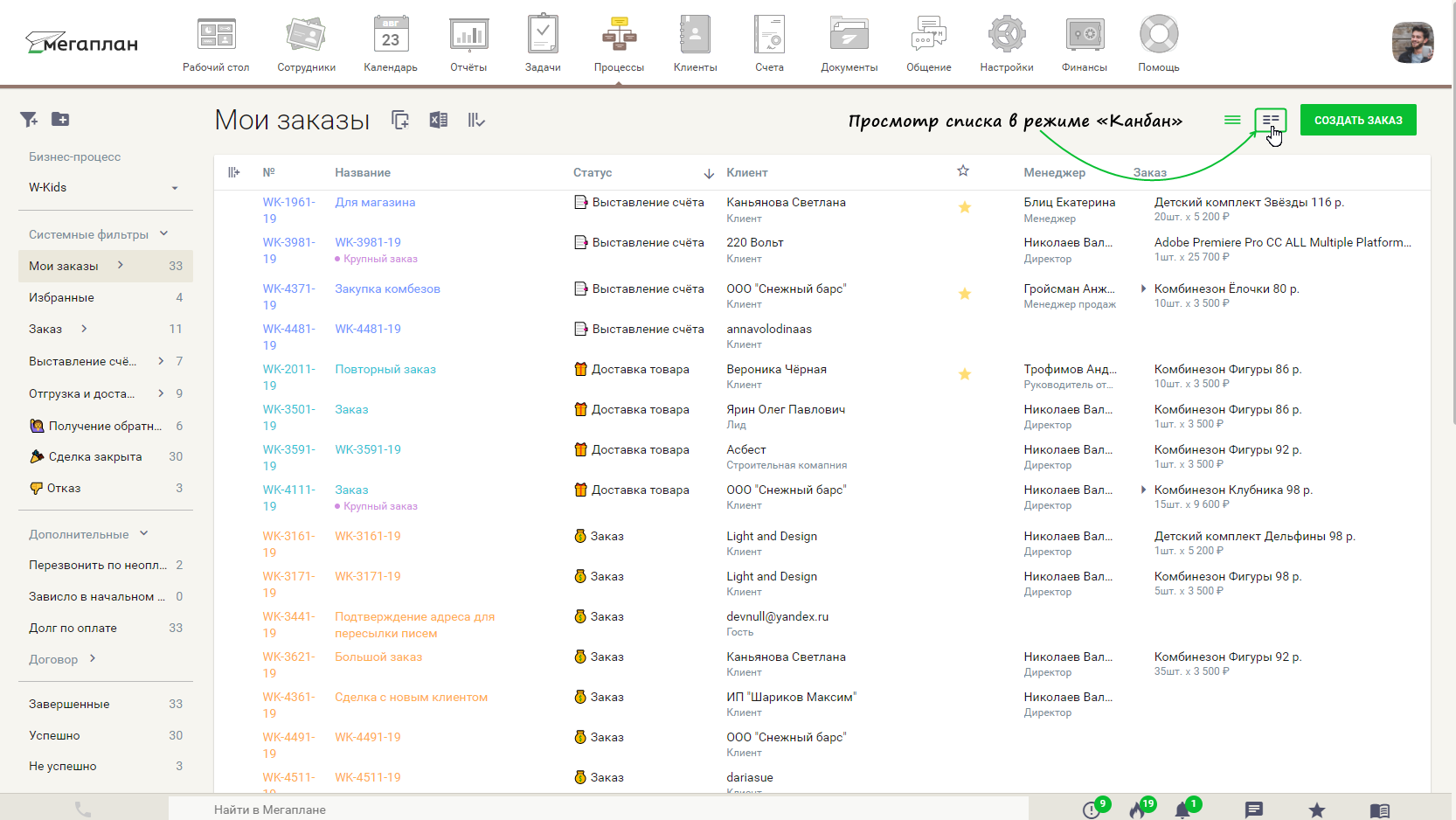The width and height of the screenshot is (1456, 820).
Task: Click the Создать заказ button
Action: tap(1357, 120)
